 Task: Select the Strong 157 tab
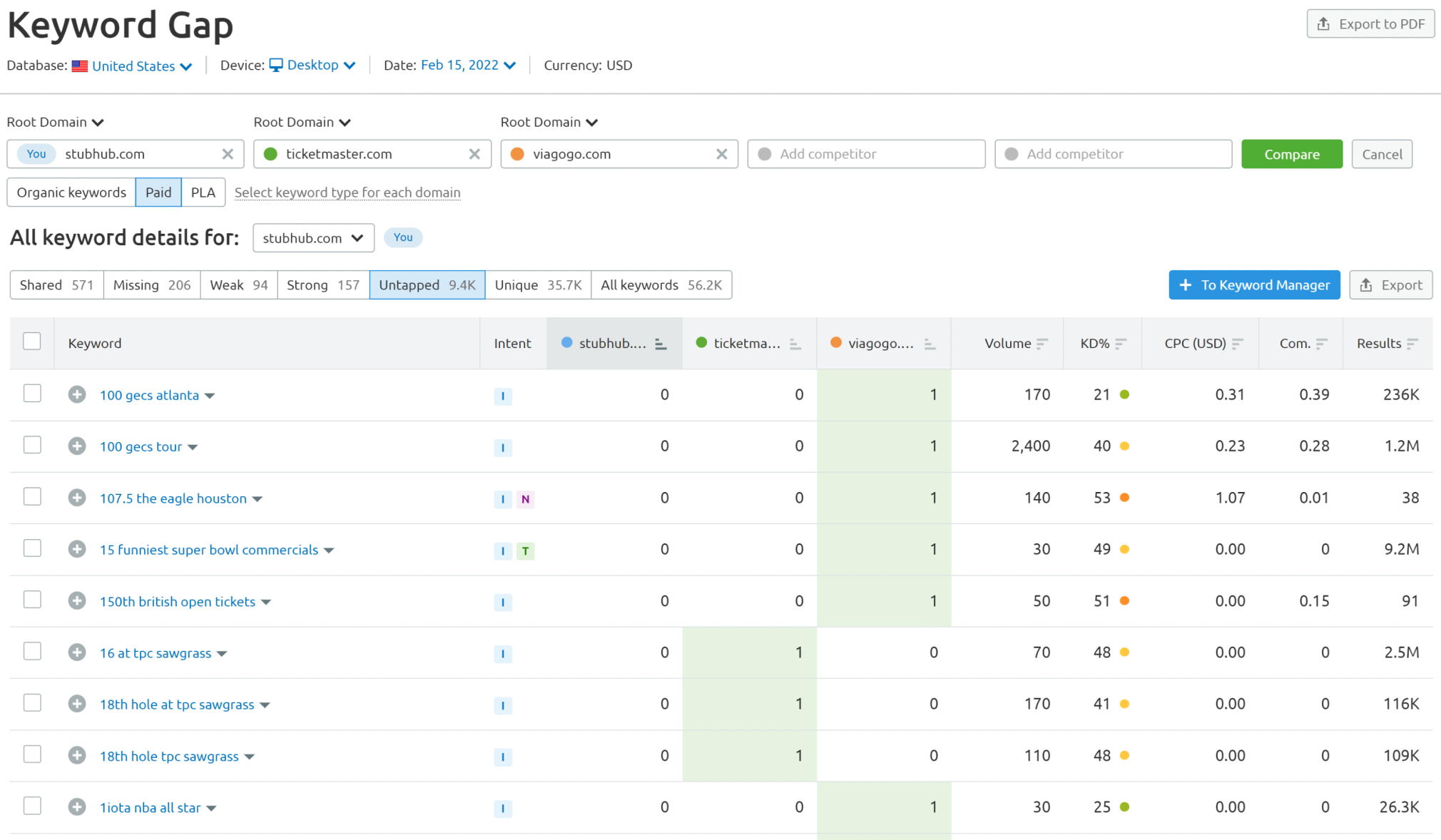[323, 285]
